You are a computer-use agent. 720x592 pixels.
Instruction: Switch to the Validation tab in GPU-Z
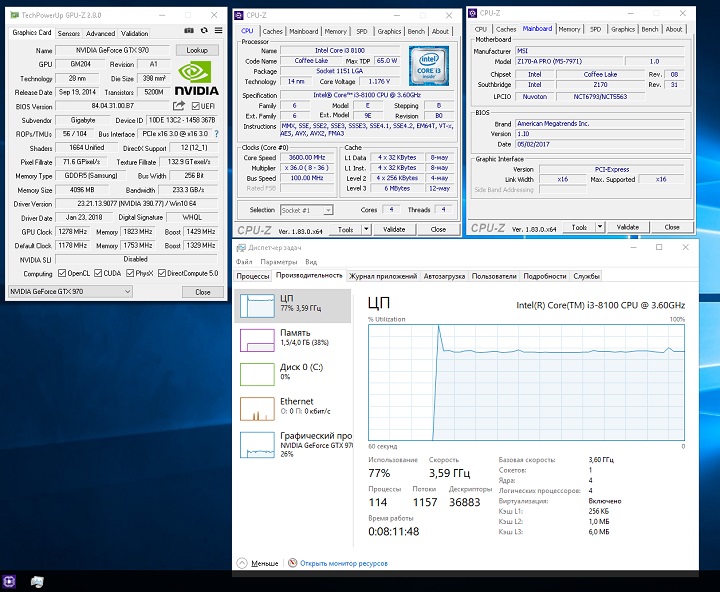[x=135, y=34]
